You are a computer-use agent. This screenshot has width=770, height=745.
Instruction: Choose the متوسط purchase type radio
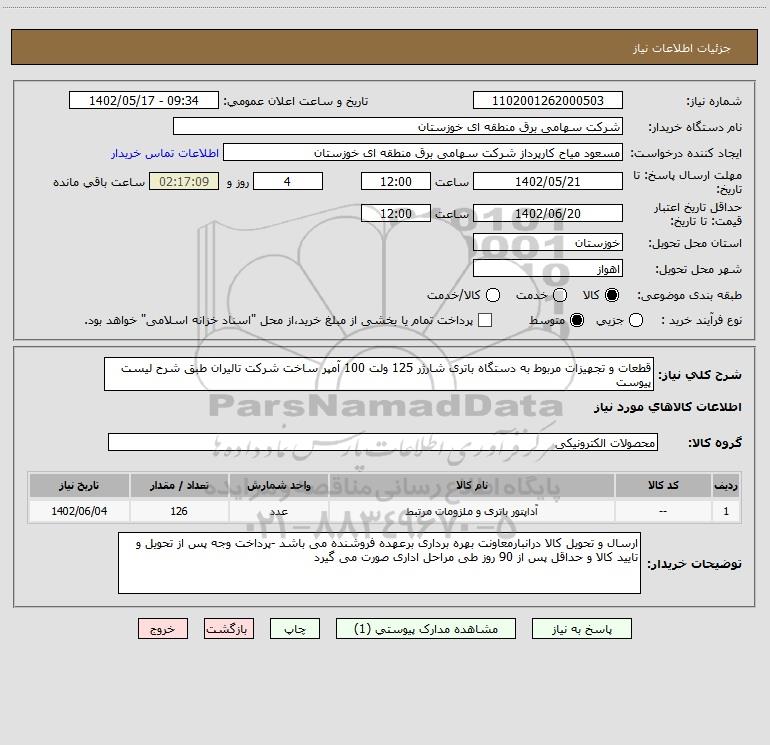(577, 320)
